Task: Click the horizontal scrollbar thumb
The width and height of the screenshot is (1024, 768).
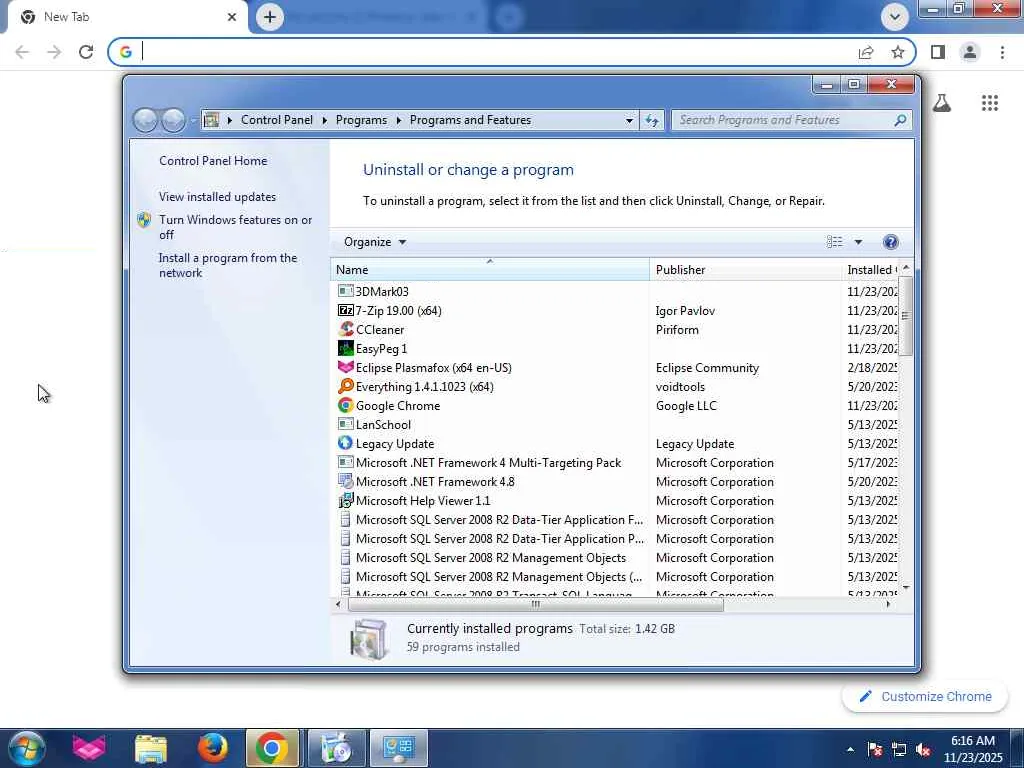Action: [x=536, y=605]
